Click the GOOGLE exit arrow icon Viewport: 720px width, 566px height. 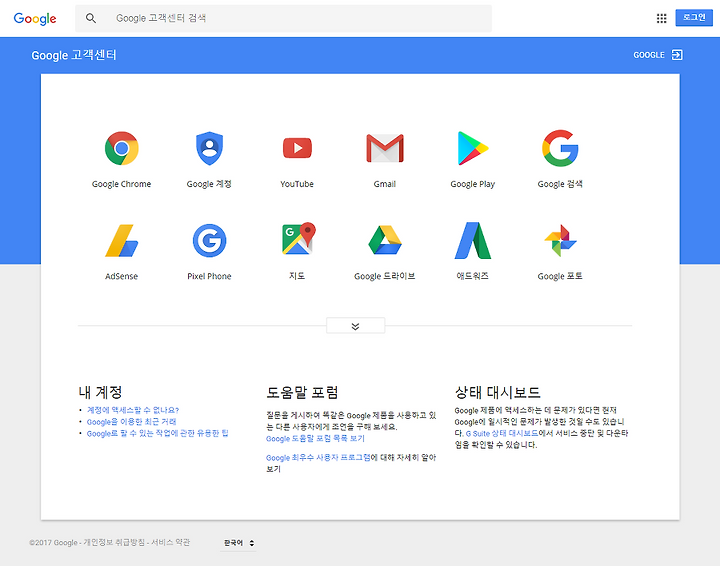677,55
